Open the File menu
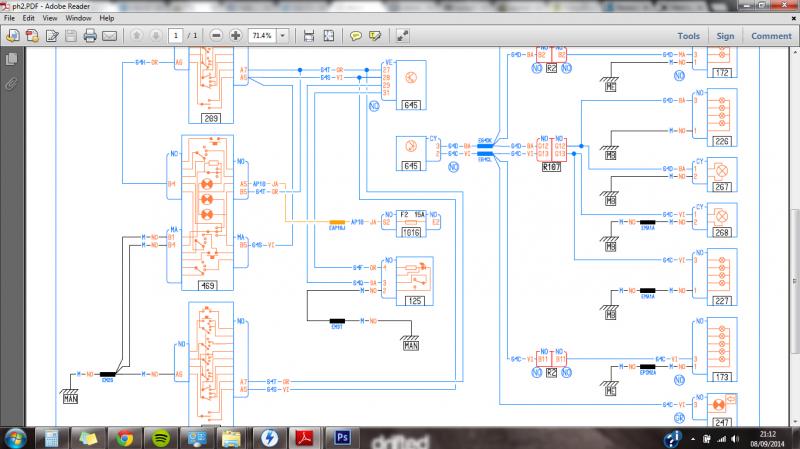The height and width of the screenshot is (449, 800). 10,18
